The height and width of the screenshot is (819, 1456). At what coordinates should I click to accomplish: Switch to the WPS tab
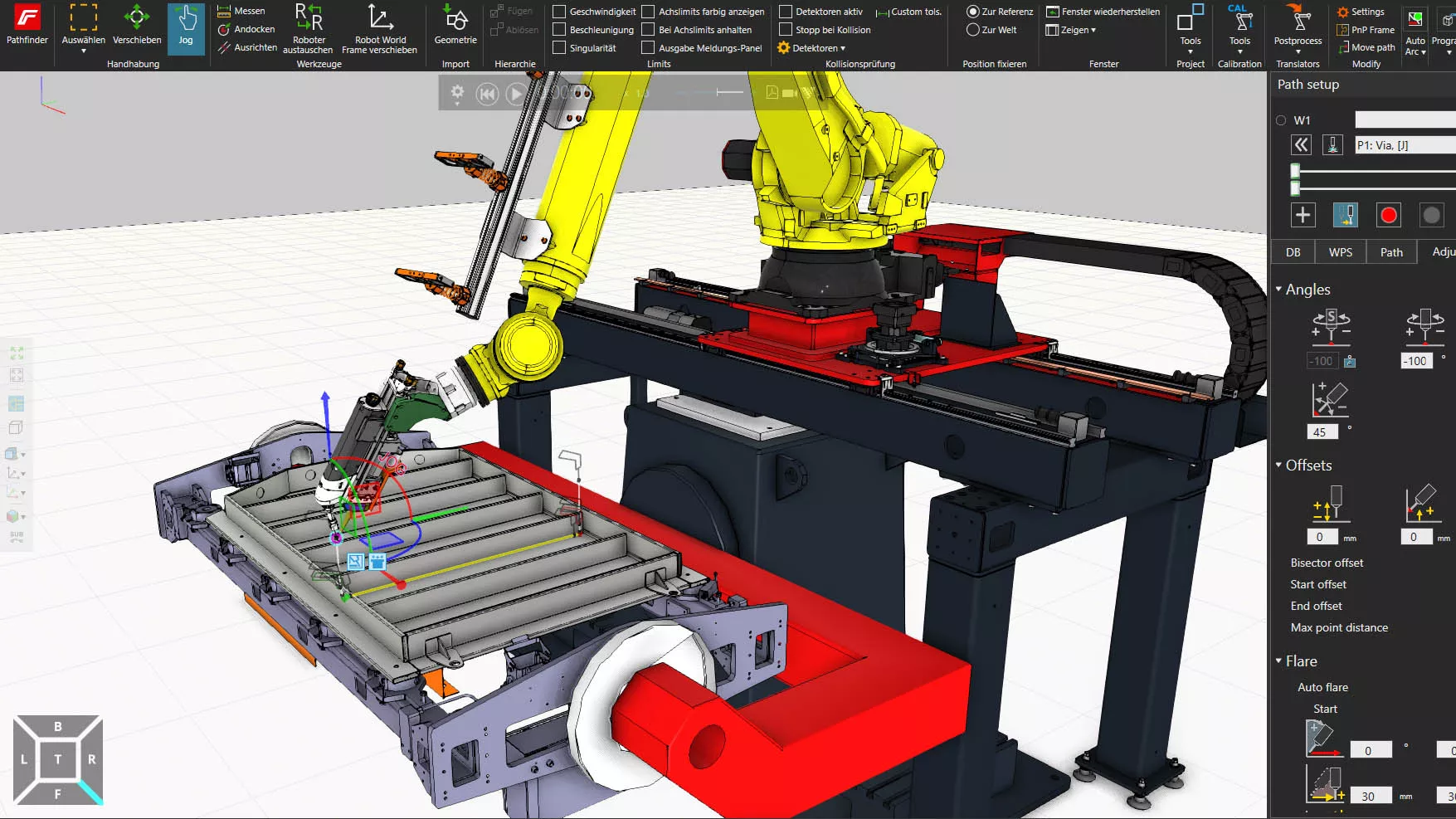tap(1340, 252)
